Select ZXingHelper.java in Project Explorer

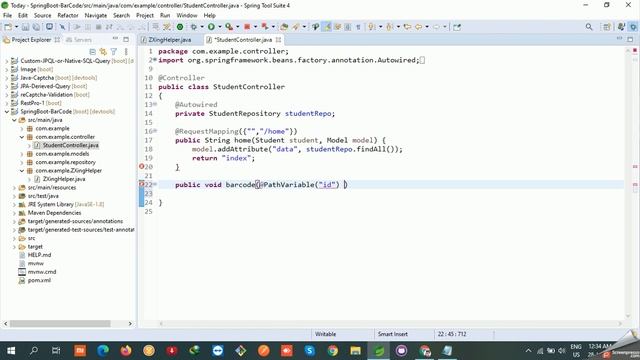[x=64, y=179]
